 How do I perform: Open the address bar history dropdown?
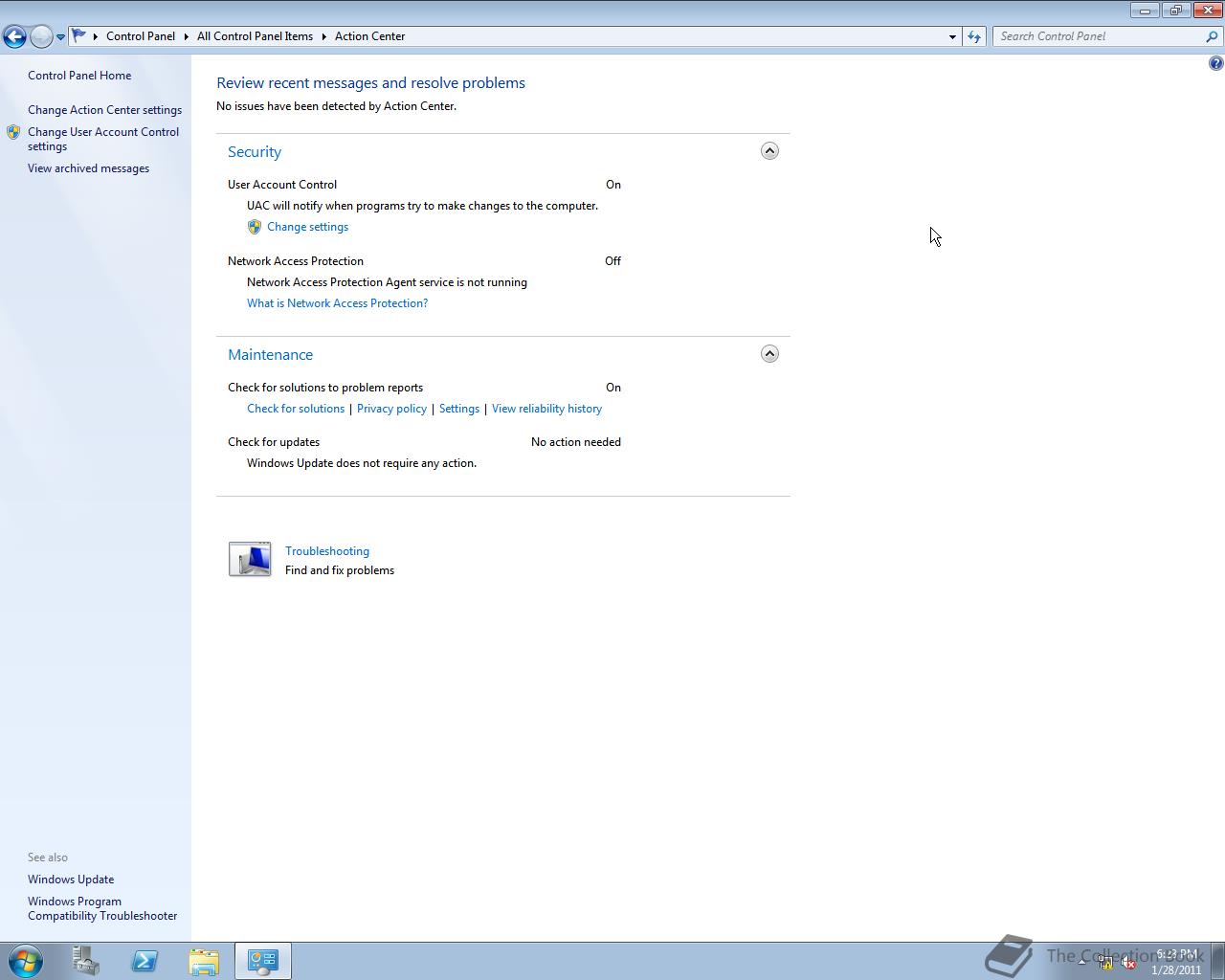(952, 36)
